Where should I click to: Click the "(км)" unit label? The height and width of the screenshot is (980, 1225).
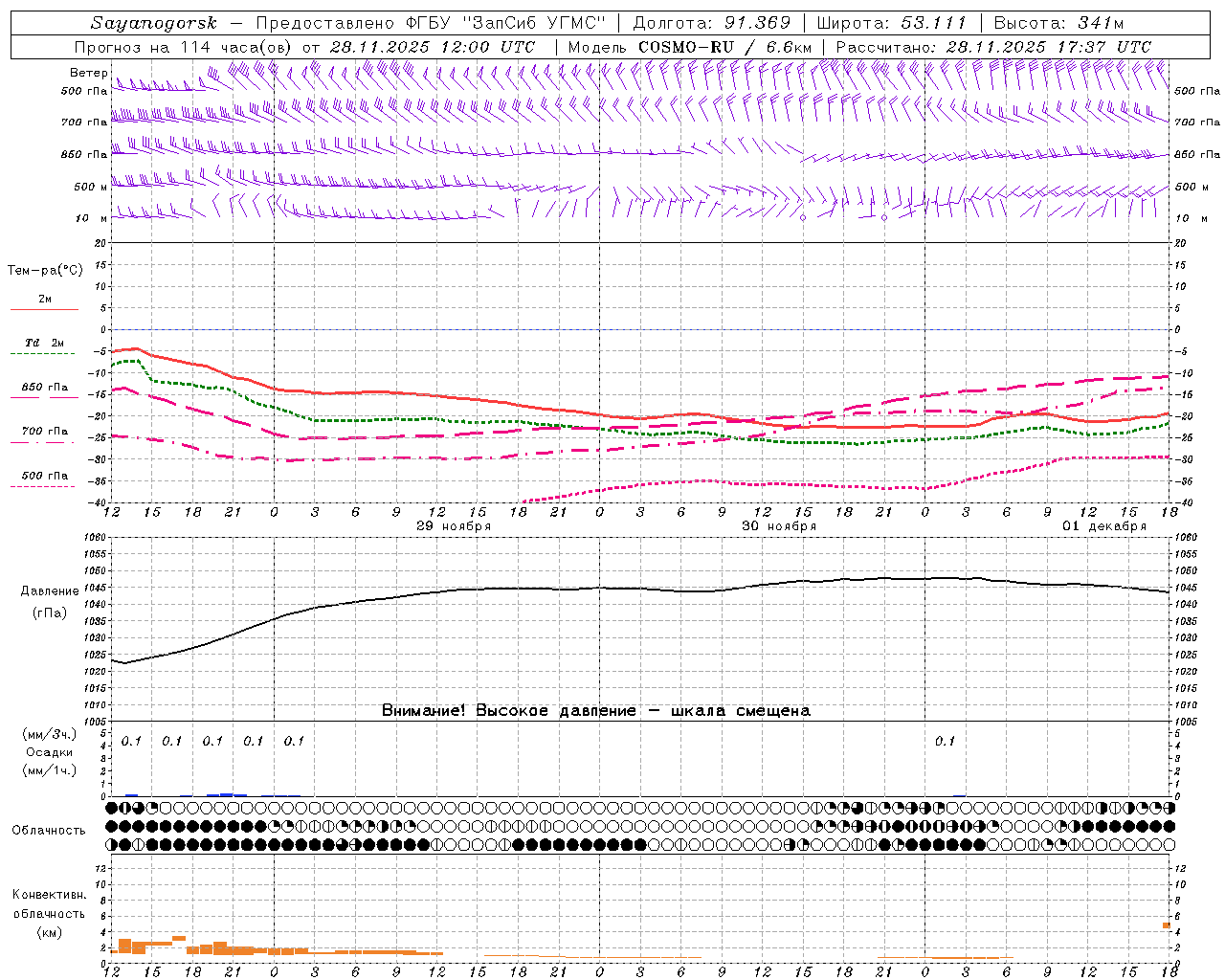[49, 932]
